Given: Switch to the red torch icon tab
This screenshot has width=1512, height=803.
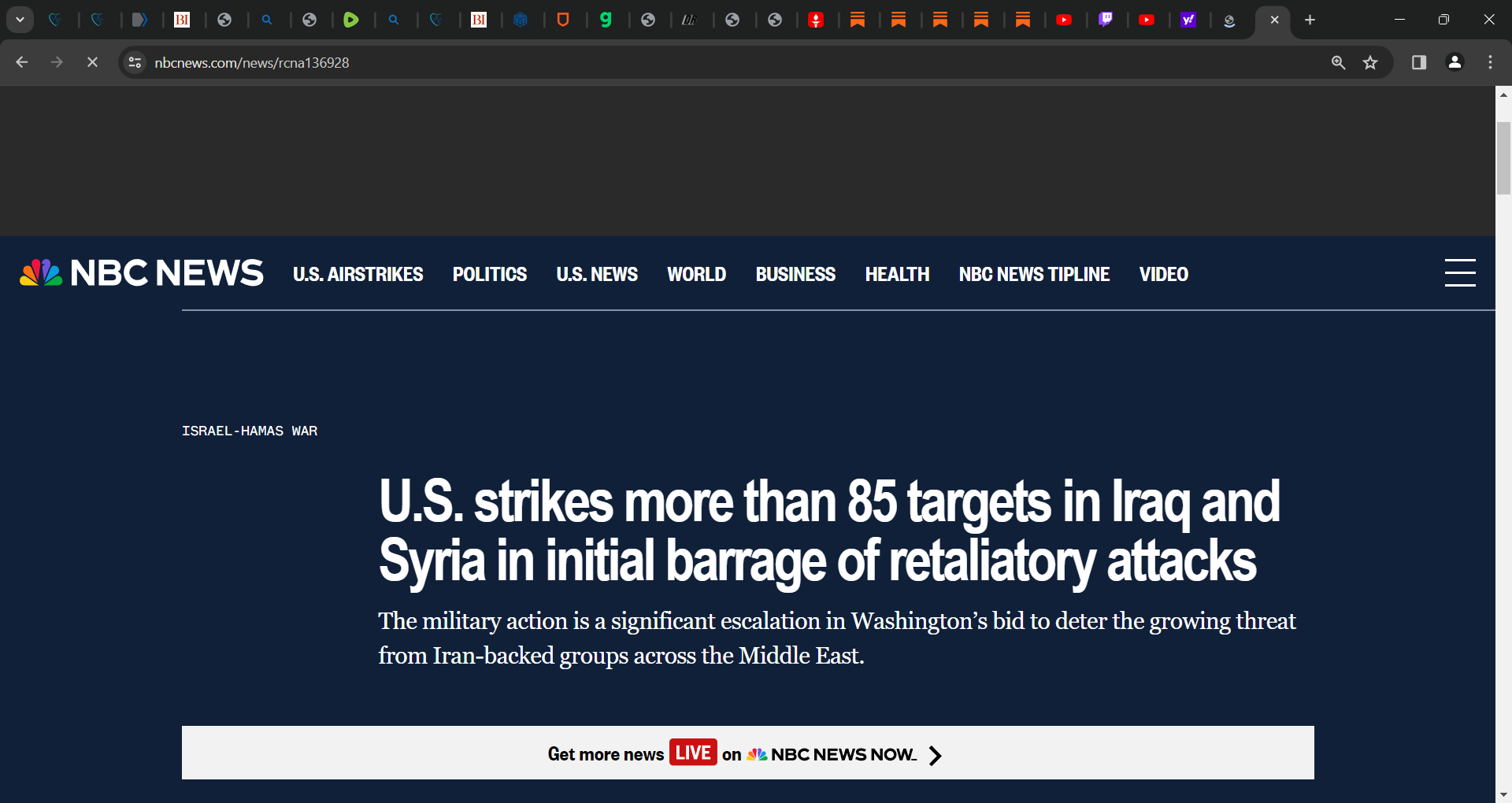Looking at the screenshot, I should (816, 20).
